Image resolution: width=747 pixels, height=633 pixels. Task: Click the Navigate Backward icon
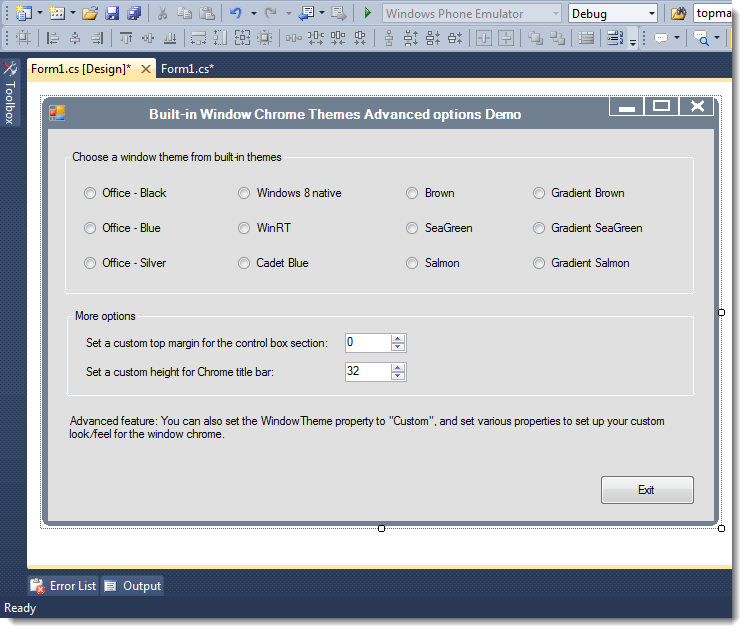point(306,13)
